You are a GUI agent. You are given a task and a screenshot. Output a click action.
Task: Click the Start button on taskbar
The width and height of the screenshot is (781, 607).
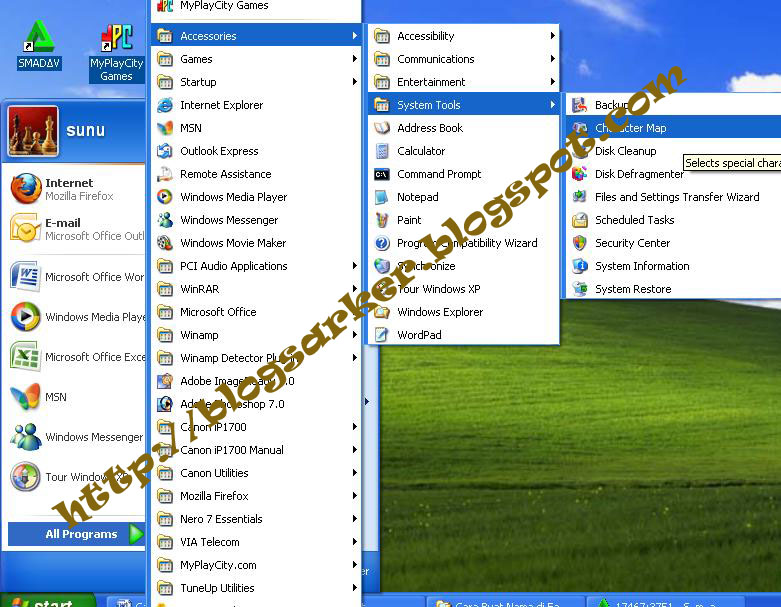tap(47, 602)
